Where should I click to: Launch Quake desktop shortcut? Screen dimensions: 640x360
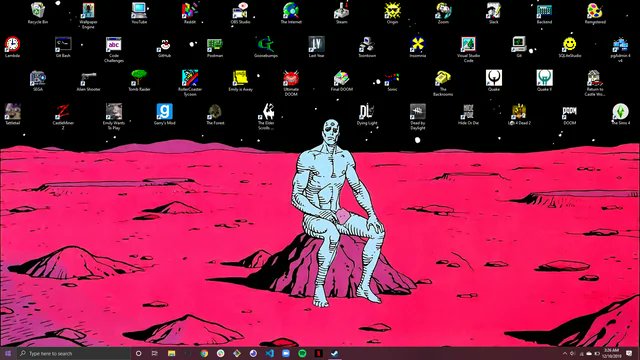click(x=493, y=80)
